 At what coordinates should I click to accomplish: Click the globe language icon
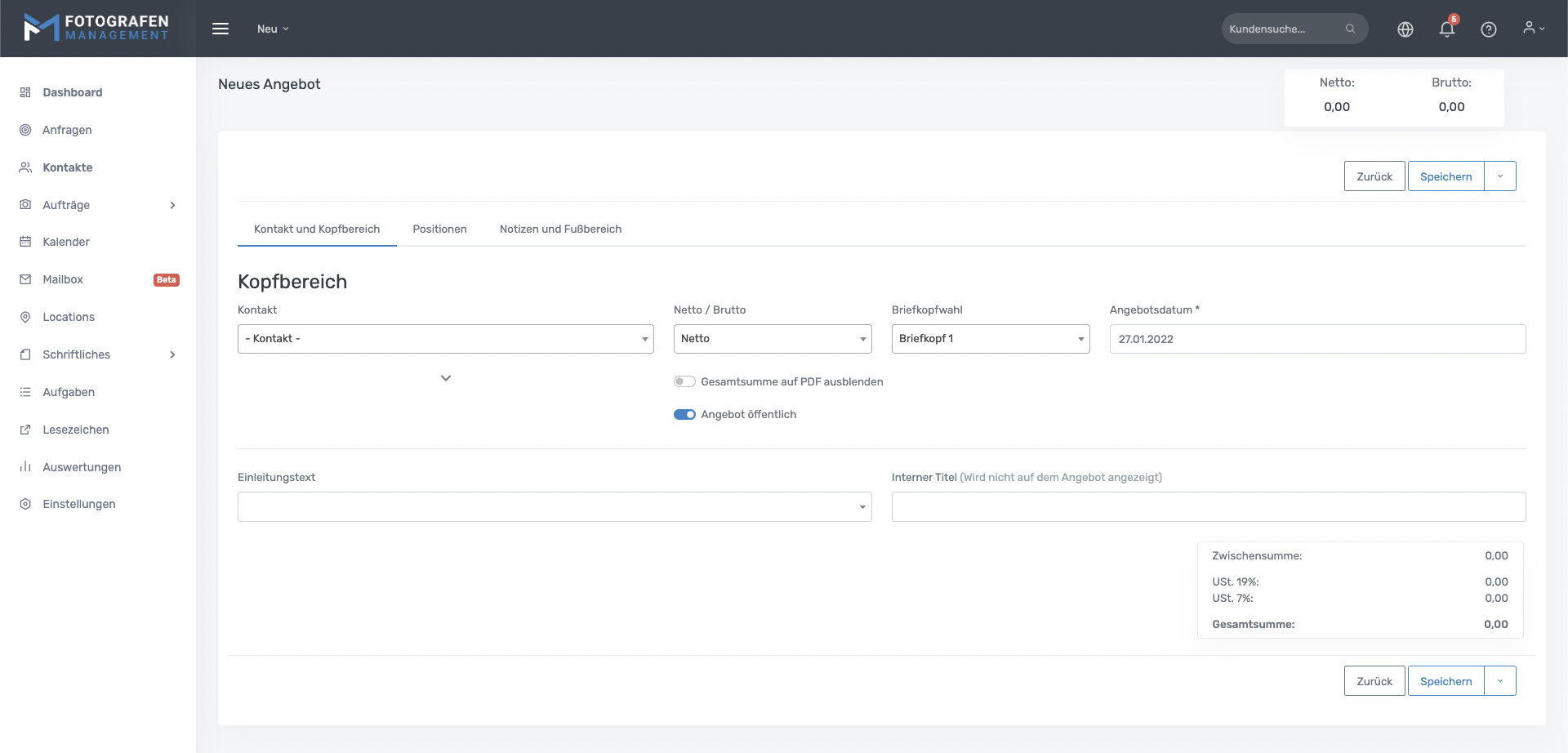[x=1405, y=29]
